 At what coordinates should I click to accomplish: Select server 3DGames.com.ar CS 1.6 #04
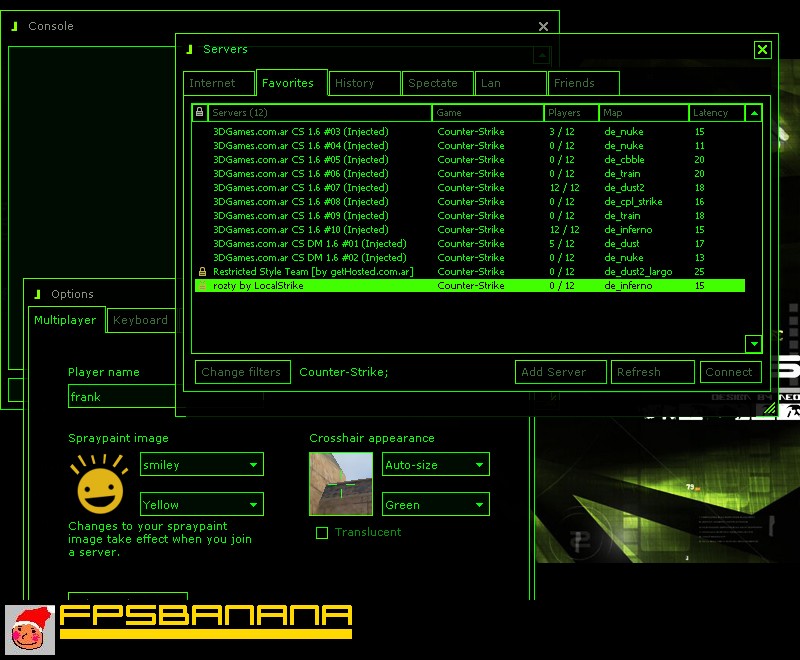point(470,146)
